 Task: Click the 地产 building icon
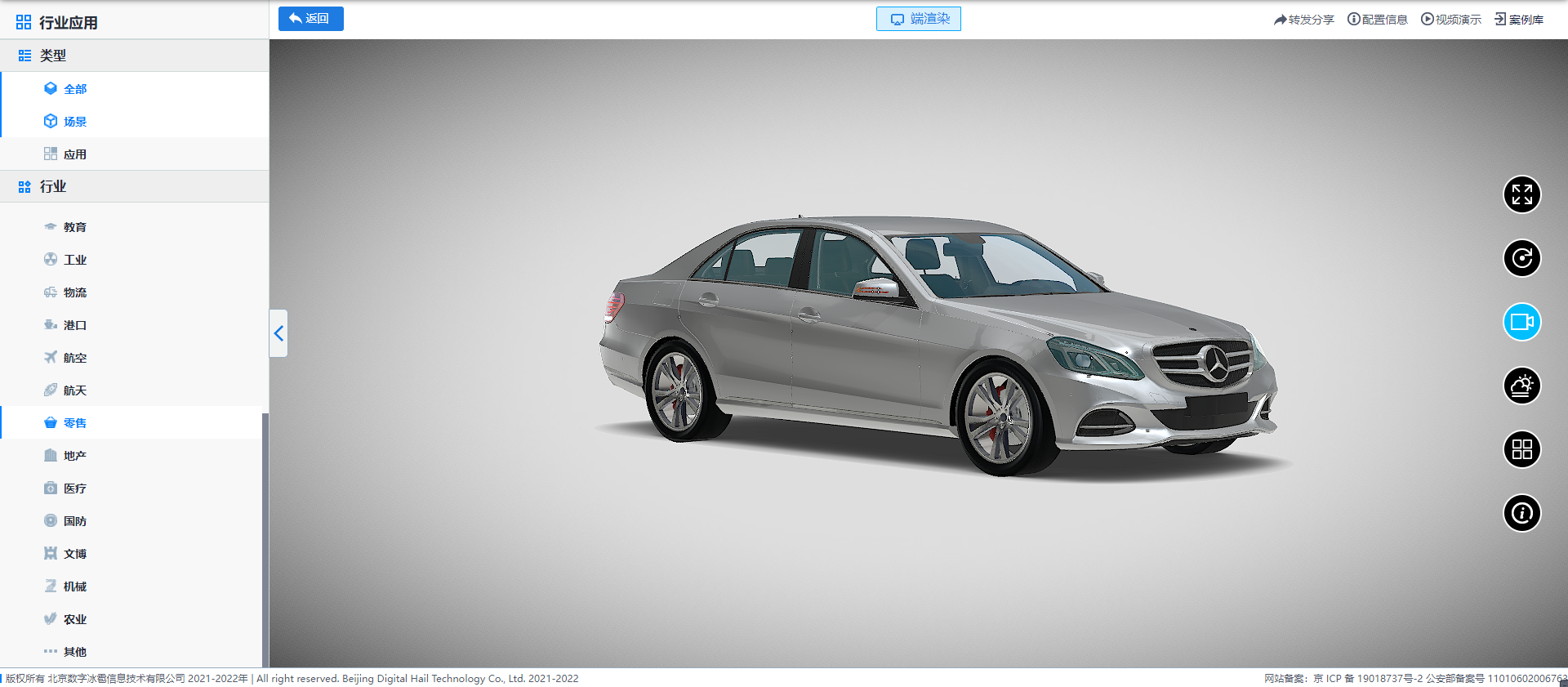[51, 455]
